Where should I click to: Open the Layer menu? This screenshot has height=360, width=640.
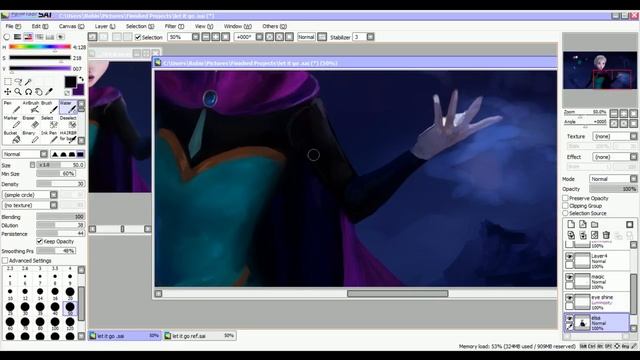pyautogui.click(x=105, y=26)
